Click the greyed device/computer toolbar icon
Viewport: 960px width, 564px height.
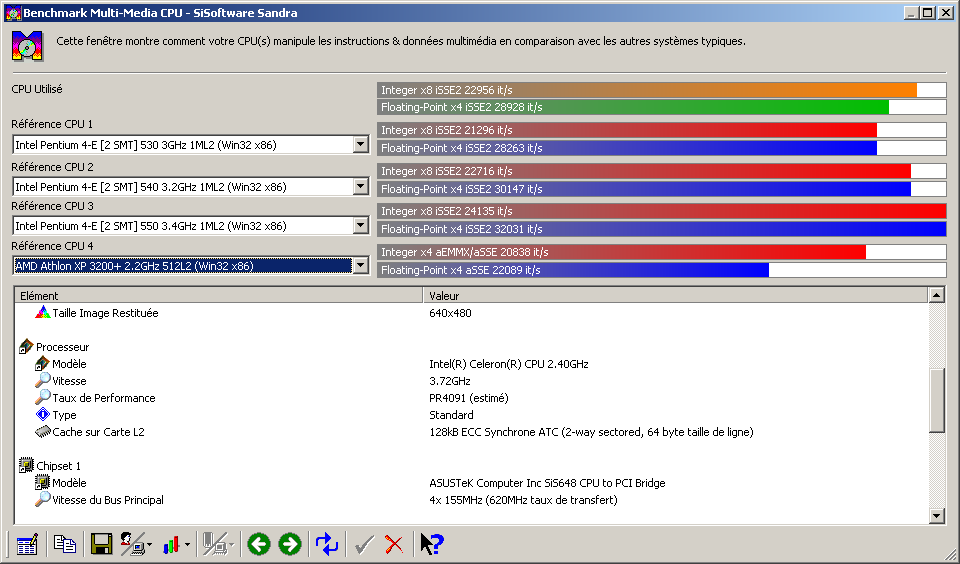[215, 544]
